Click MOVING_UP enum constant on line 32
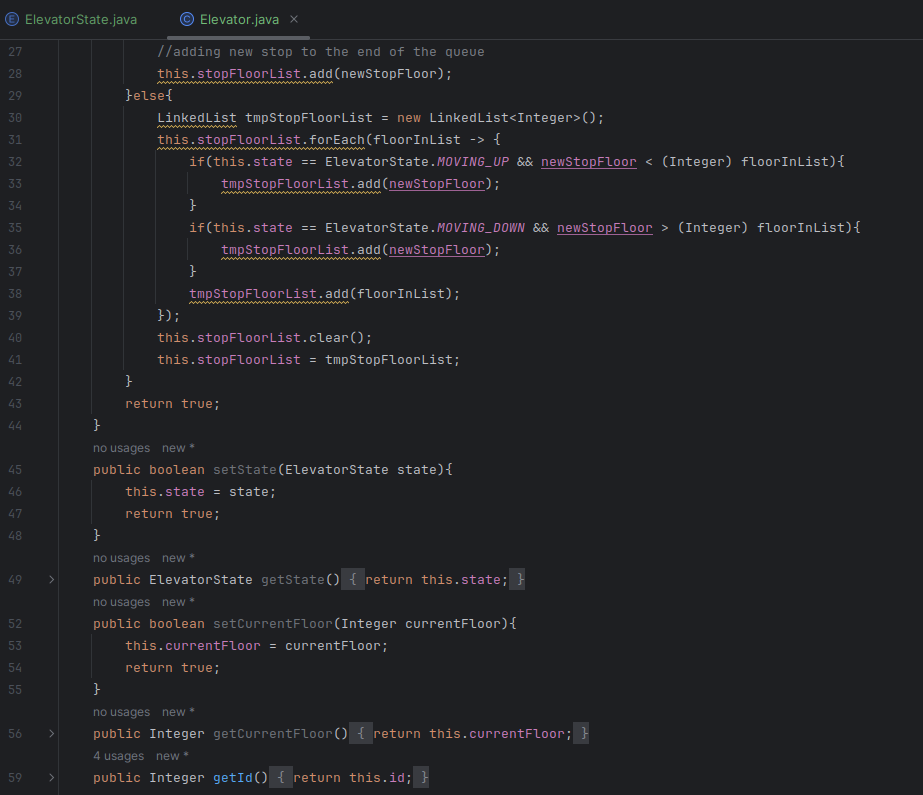The height and width of the screenshot is (795, 923). click(473, 162)
